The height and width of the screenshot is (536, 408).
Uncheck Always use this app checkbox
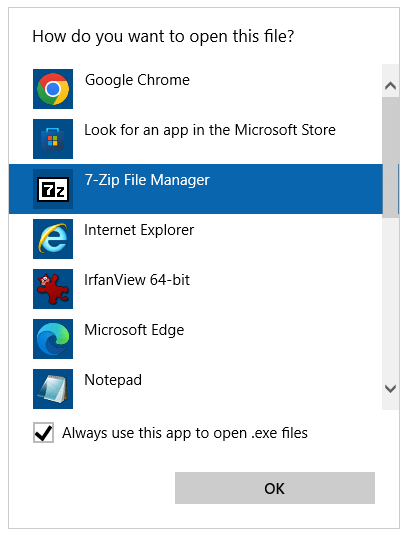(x=43, y=433)
